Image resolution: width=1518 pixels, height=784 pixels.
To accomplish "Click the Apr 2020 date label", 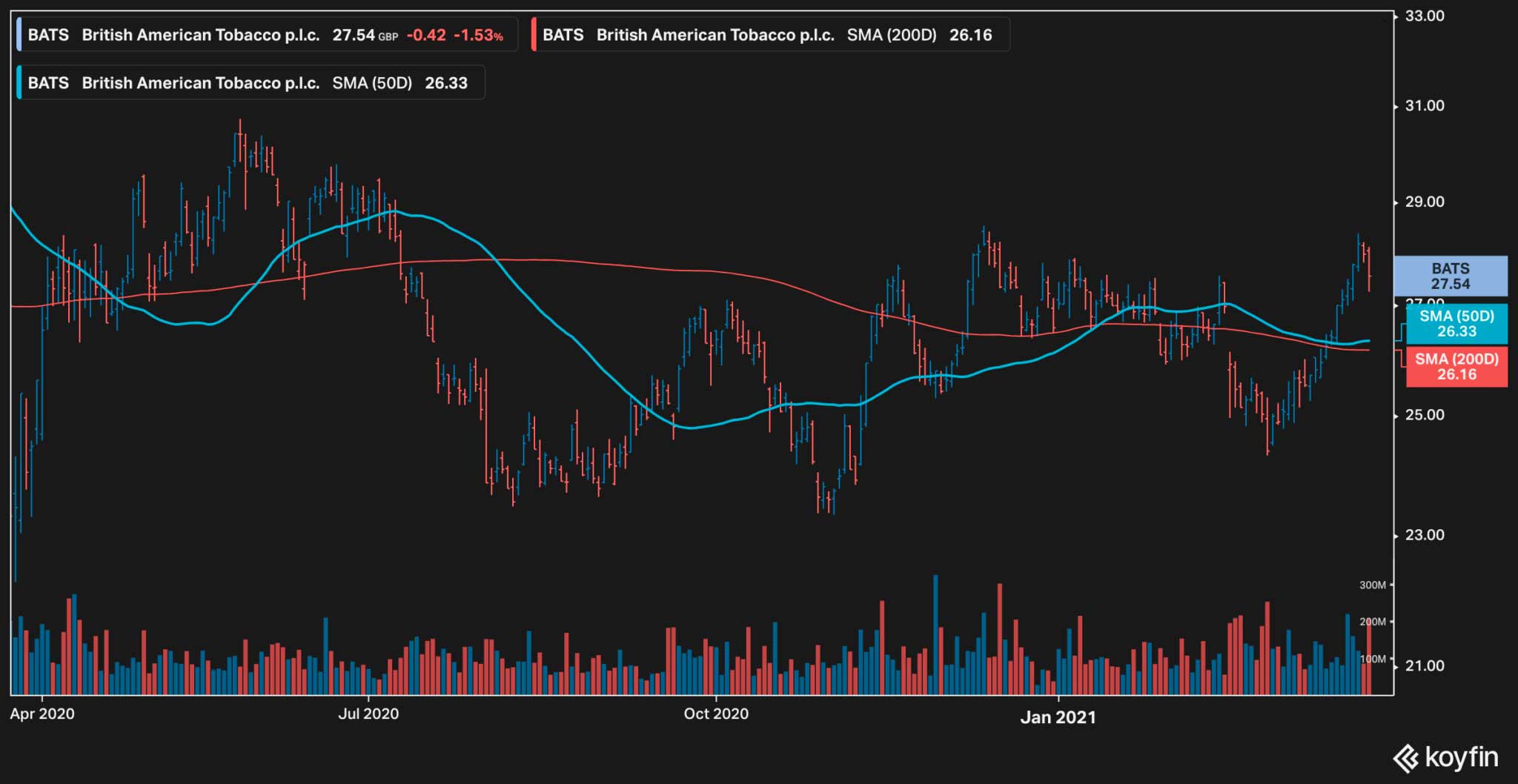I will (x=42, y=714).
